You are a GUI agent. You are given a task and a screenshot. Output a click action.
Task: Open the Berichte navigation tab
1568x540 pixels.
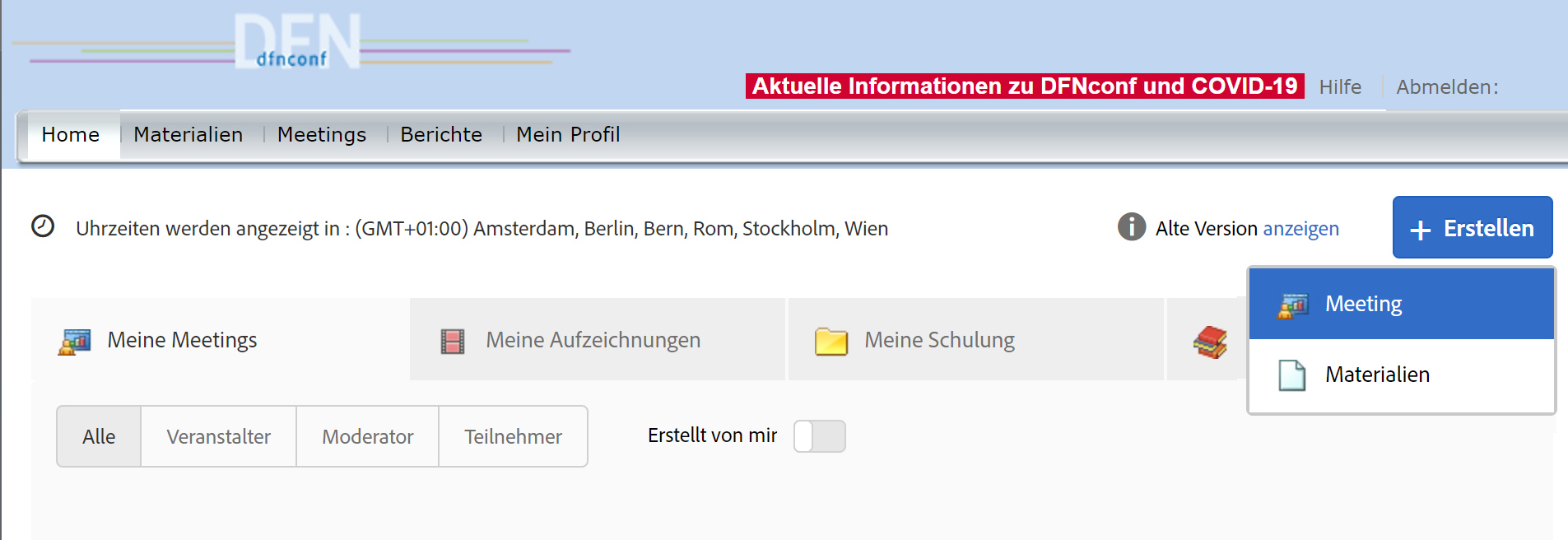441,135
